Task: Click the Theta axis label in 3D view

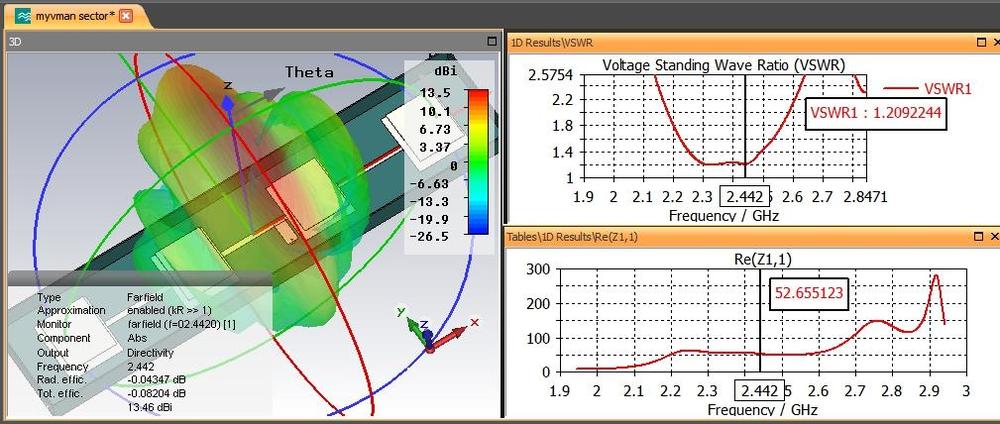Action: tap(309, 72)
